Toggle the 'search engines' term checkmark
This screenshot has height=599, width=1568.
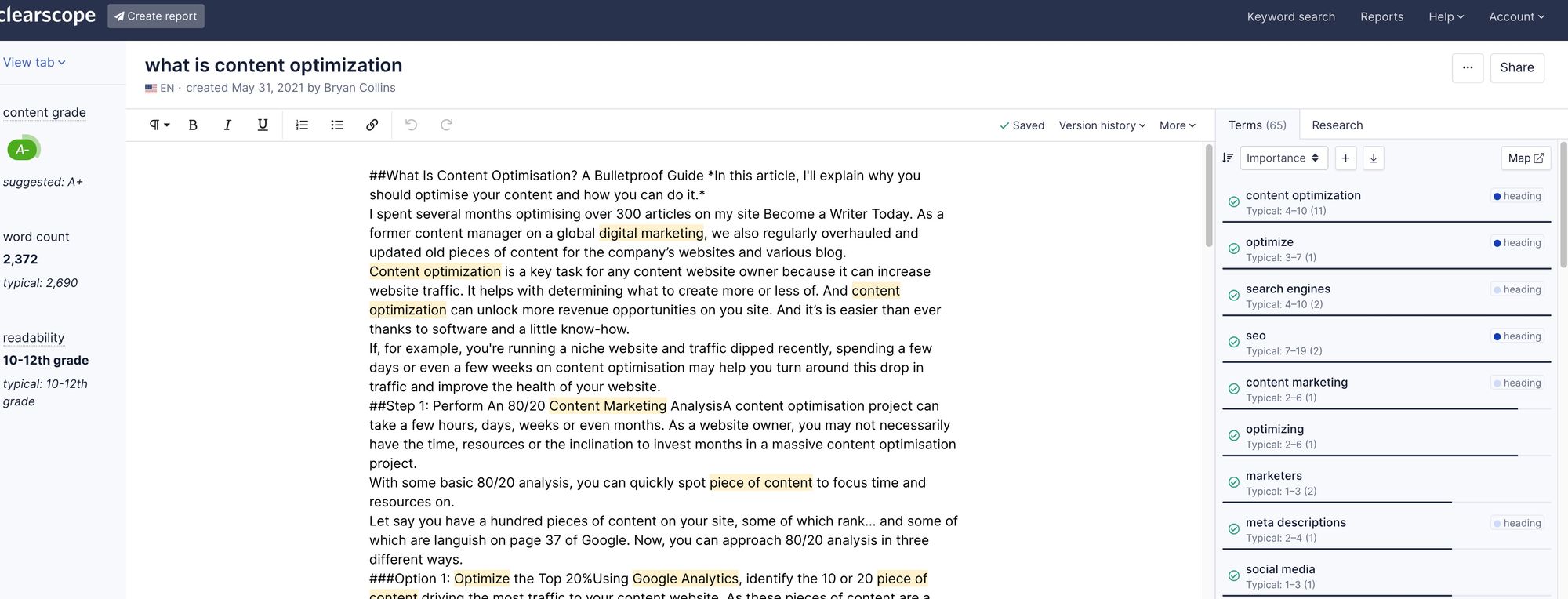tap(1234, 296)
